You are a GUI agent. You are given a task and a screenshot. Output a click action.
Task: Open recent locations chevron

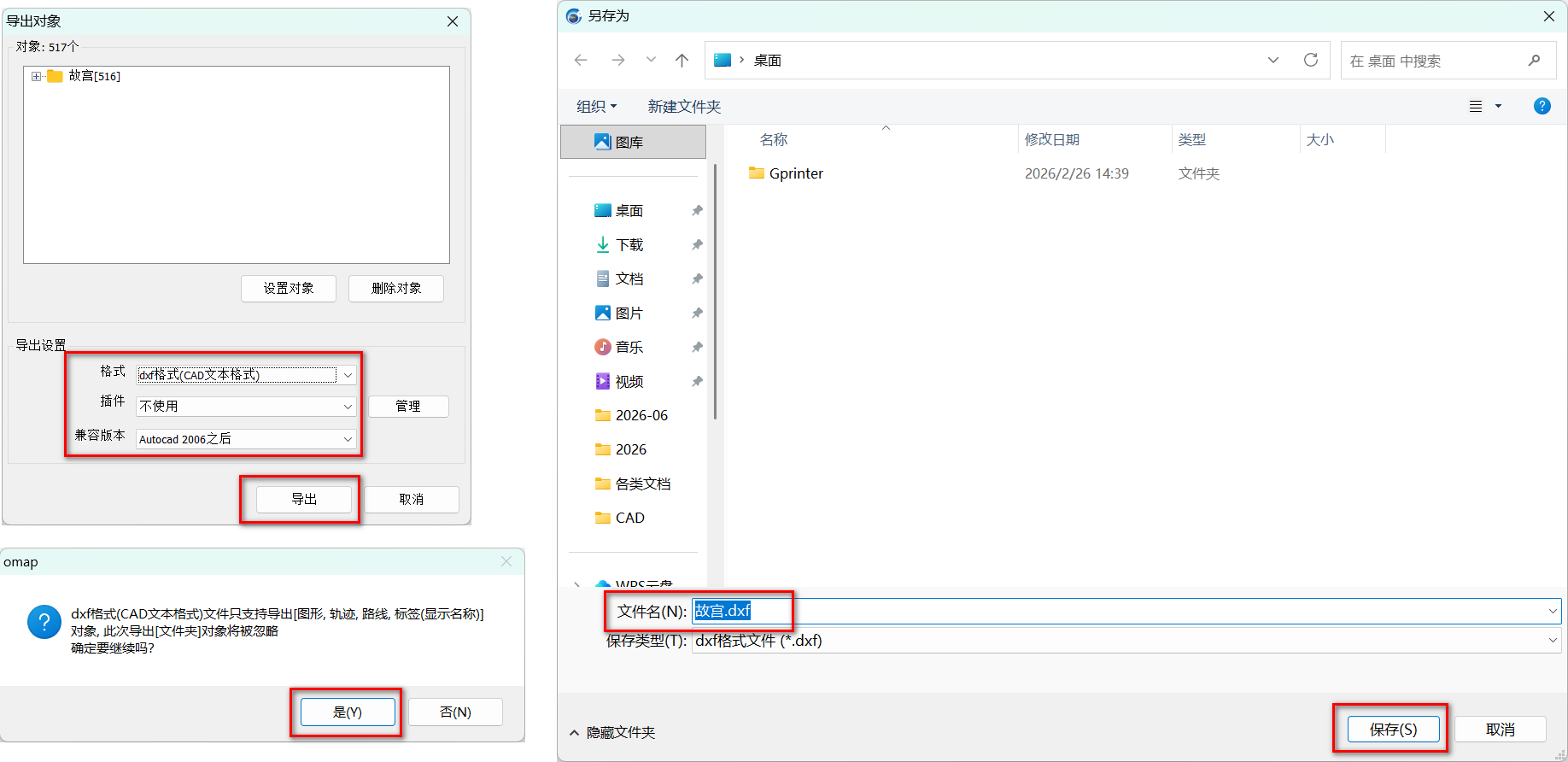coord(651,60)
